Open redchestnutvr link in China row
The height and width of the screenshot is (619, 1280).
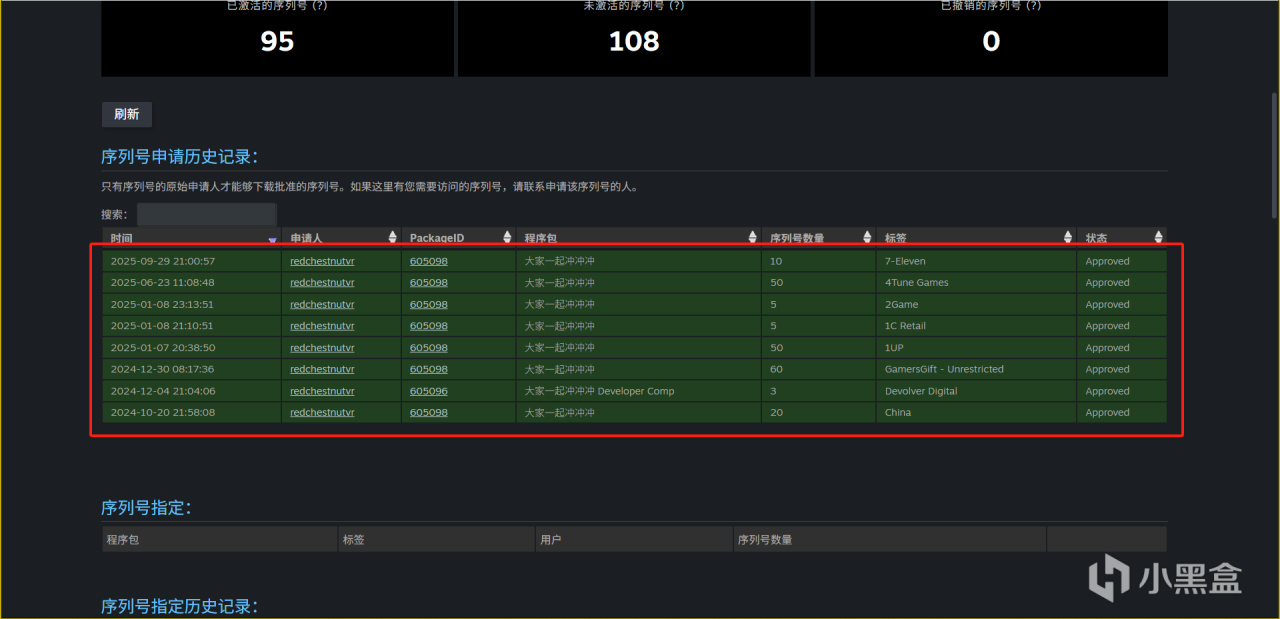pos(322,412)
